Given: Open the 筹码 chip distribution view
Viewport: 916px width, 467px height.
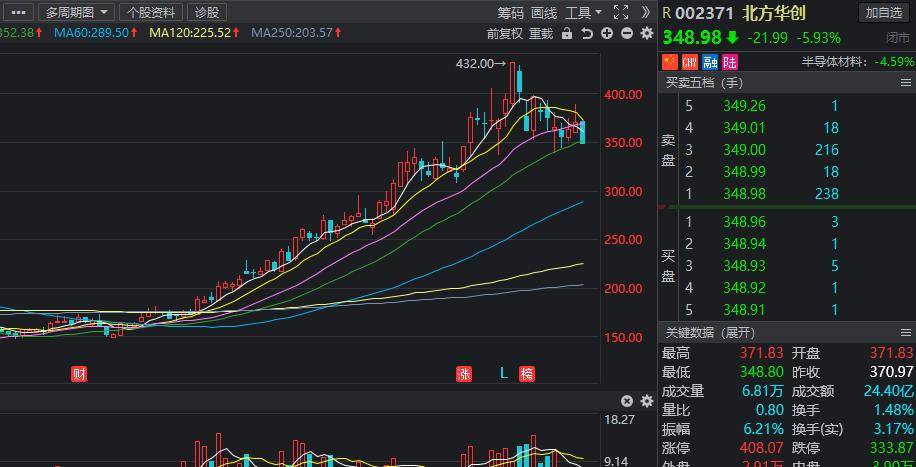Looking at the screenshot, I should [511, 12].
